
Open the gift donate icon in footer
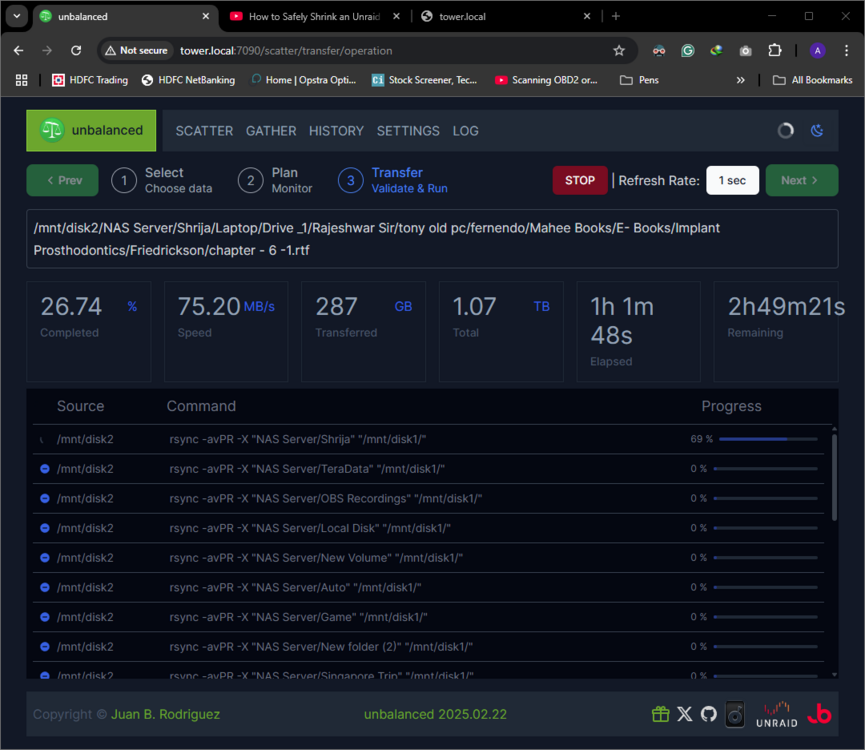click(660, 714)
